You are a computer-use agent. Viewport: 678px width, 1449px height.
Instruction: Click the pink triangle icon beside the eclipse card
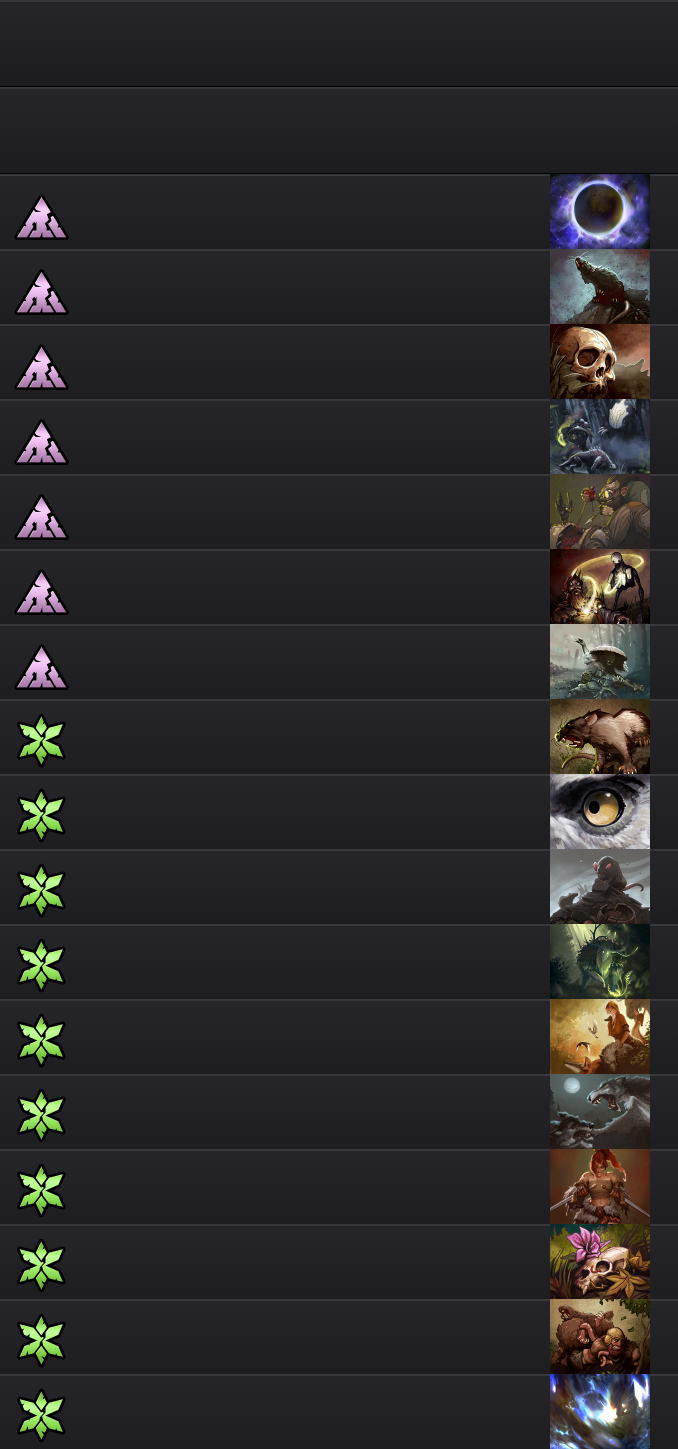click(41, 217)
